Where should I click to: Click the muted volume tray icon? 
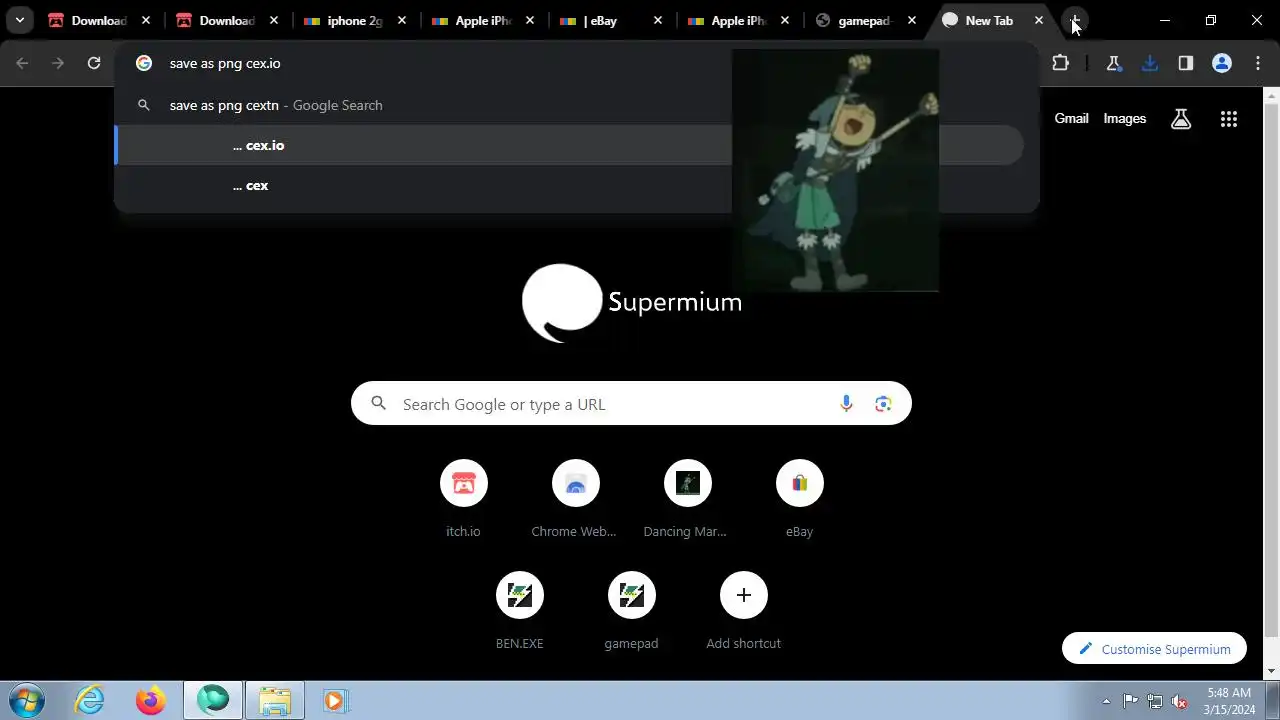pyautogui.click(x=1180, y=701)
